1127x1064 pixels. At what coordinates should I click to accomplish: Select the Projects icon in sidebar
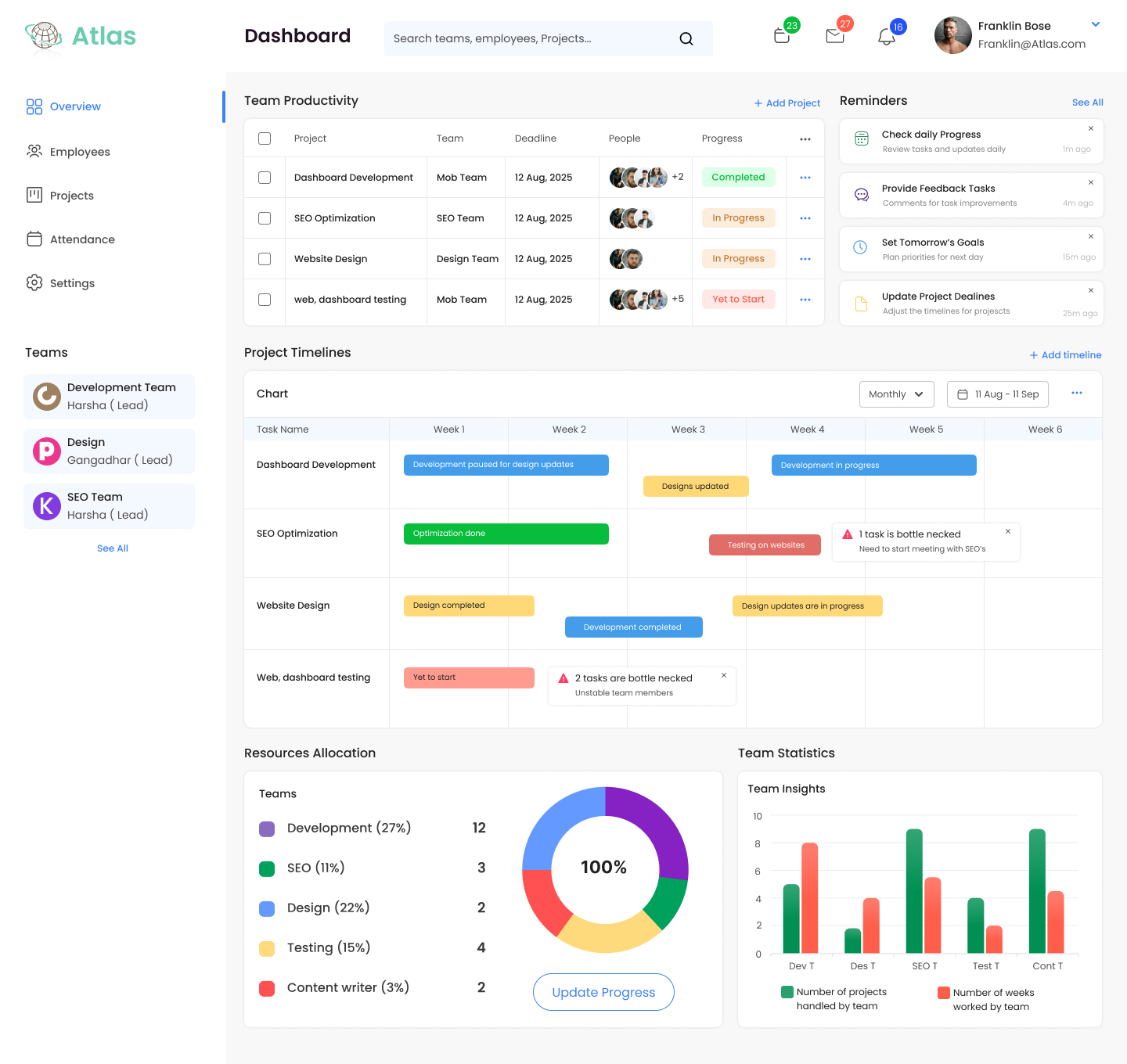pyautogui.click(x=34, y=195)
